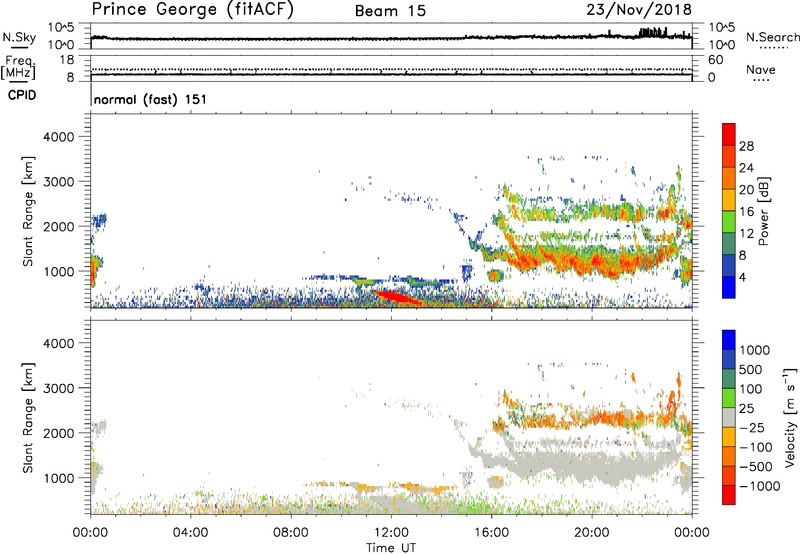Click the "28" tick on the Power colorbar
The width and height of the screenshot is (800, 554).
(x=746, y=146)
